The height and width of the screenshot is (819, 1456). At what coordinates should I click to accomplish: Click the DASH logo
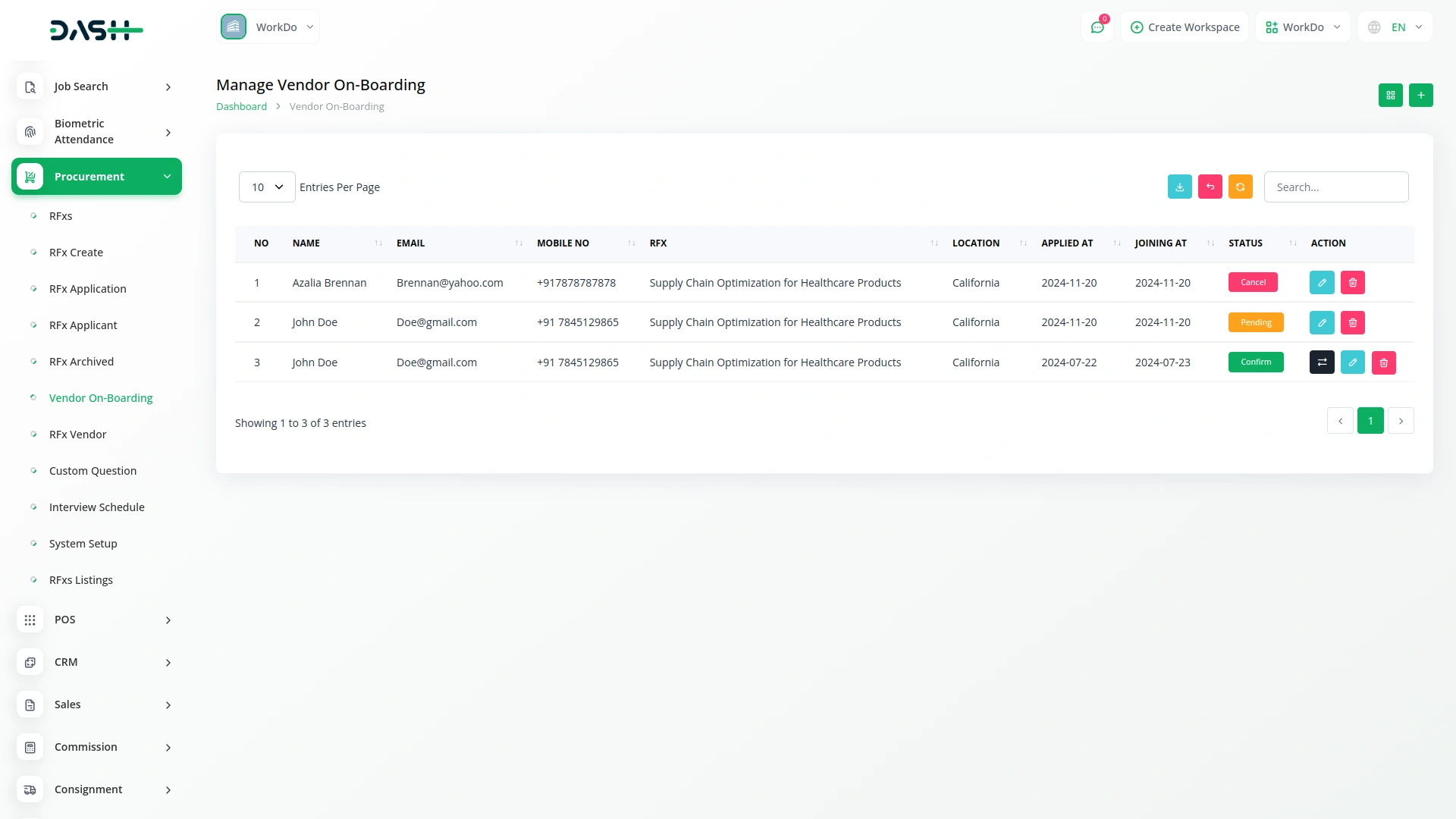pos(96,30)
